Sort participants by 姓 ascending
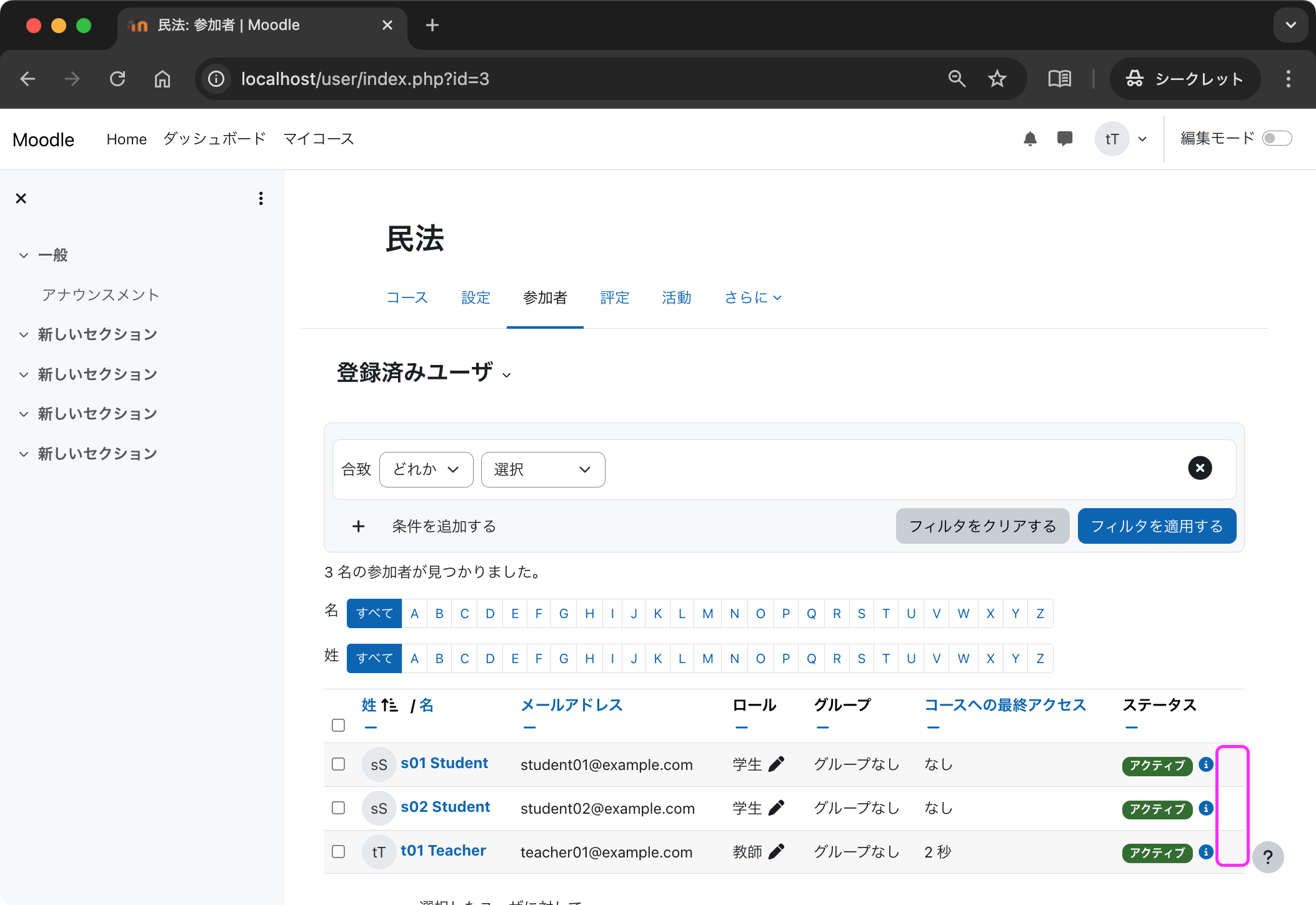Viewport: 1316px width, 905px height. point(367,704)
